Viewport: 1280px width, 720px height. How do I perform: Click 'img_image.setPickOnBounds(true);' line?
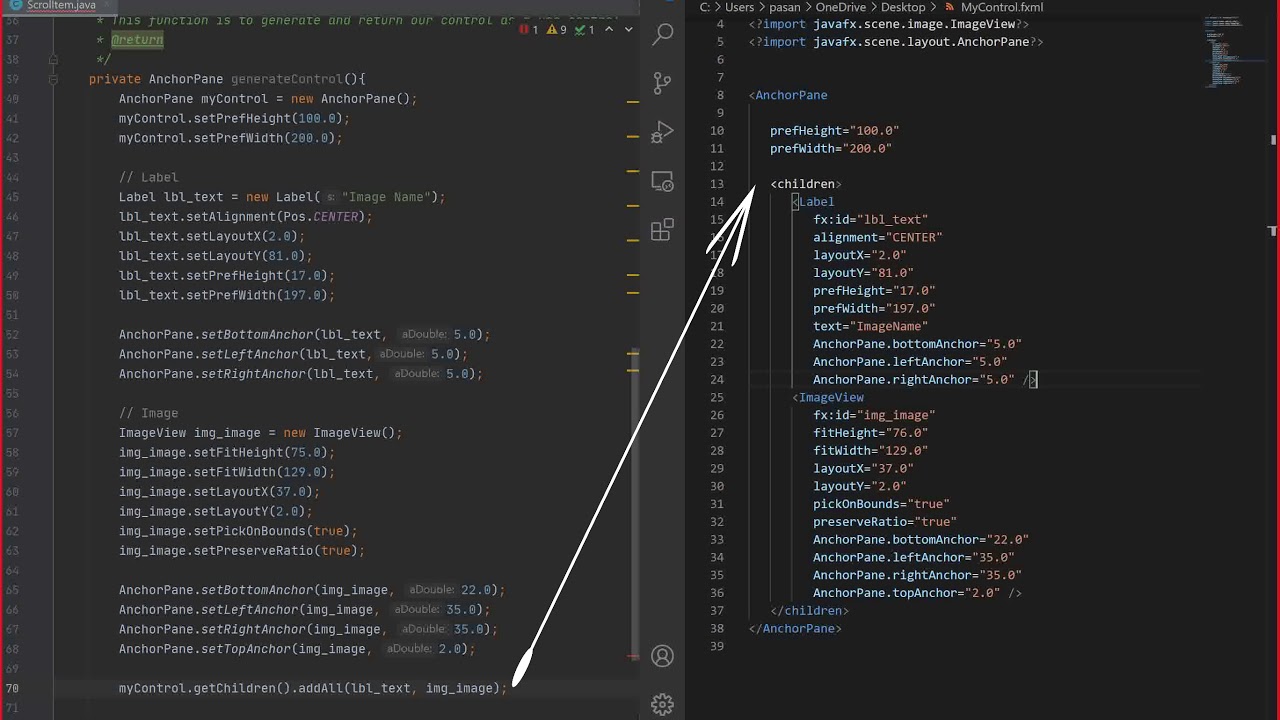click(x=238, y=531)
